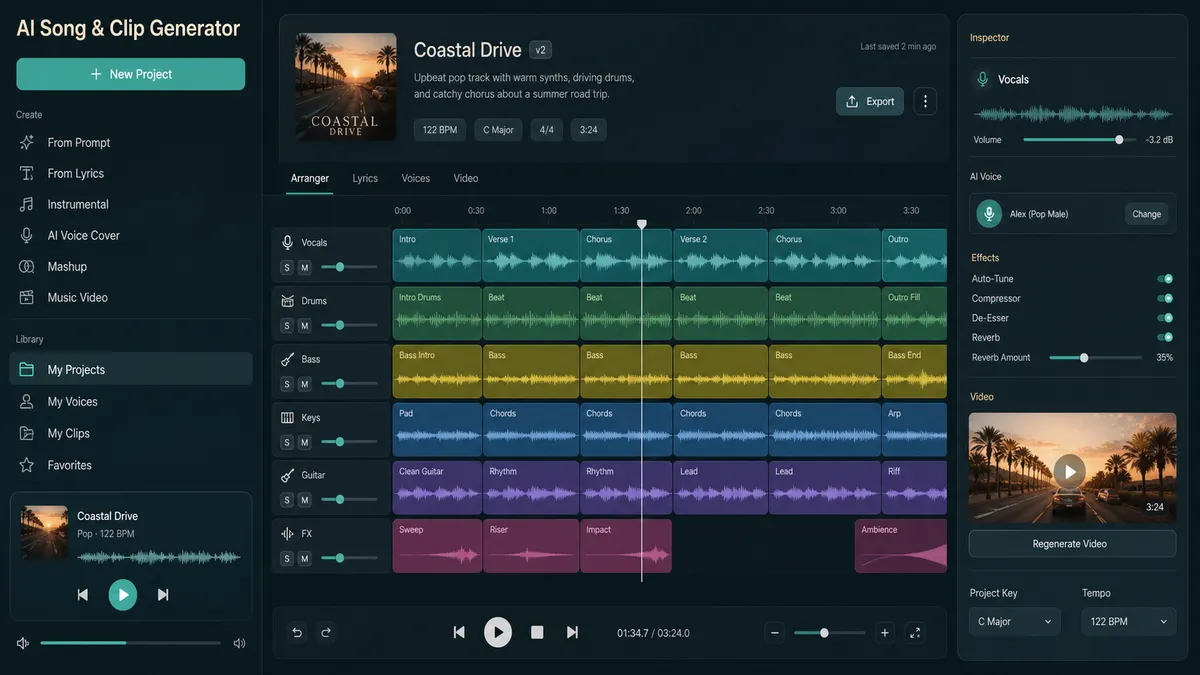
Task: Select My Projects in the library
Action: (x=130, y=370)
